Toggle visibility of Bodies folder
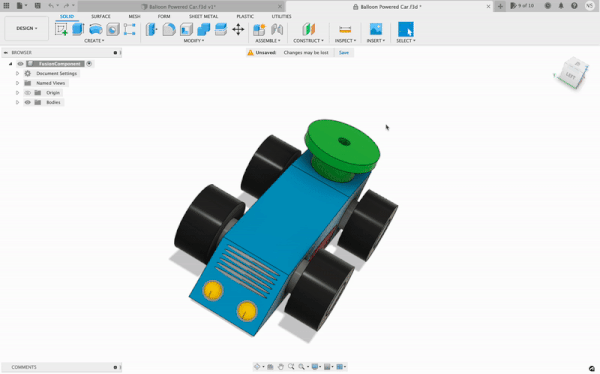Screen dimensions: 600x374 [28, 102]
